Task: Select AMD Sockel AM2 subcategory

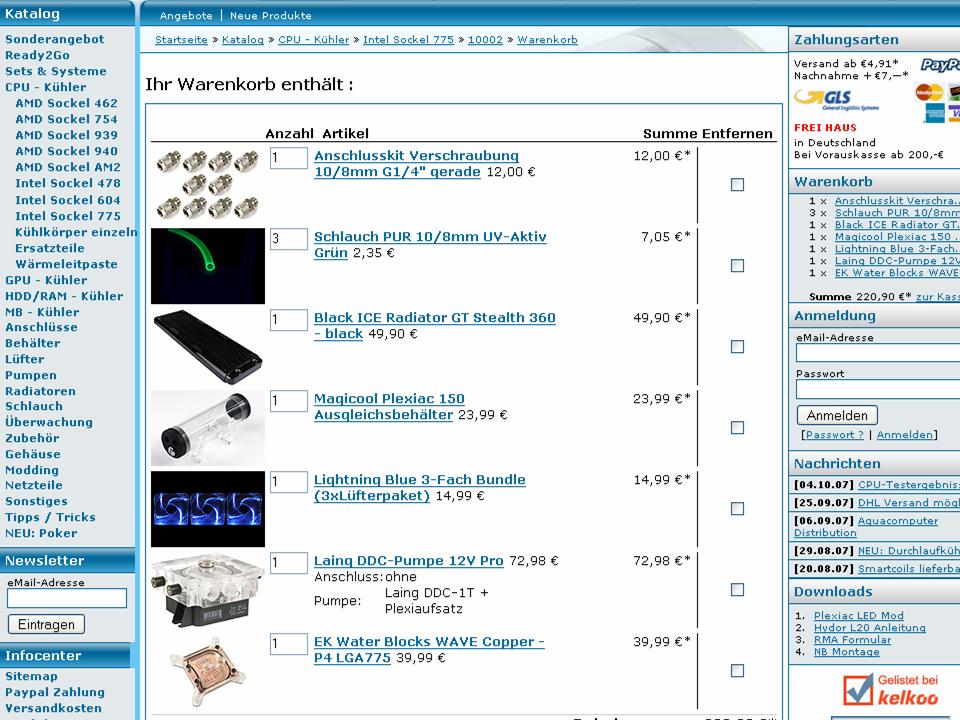Action: pos(68,167)
